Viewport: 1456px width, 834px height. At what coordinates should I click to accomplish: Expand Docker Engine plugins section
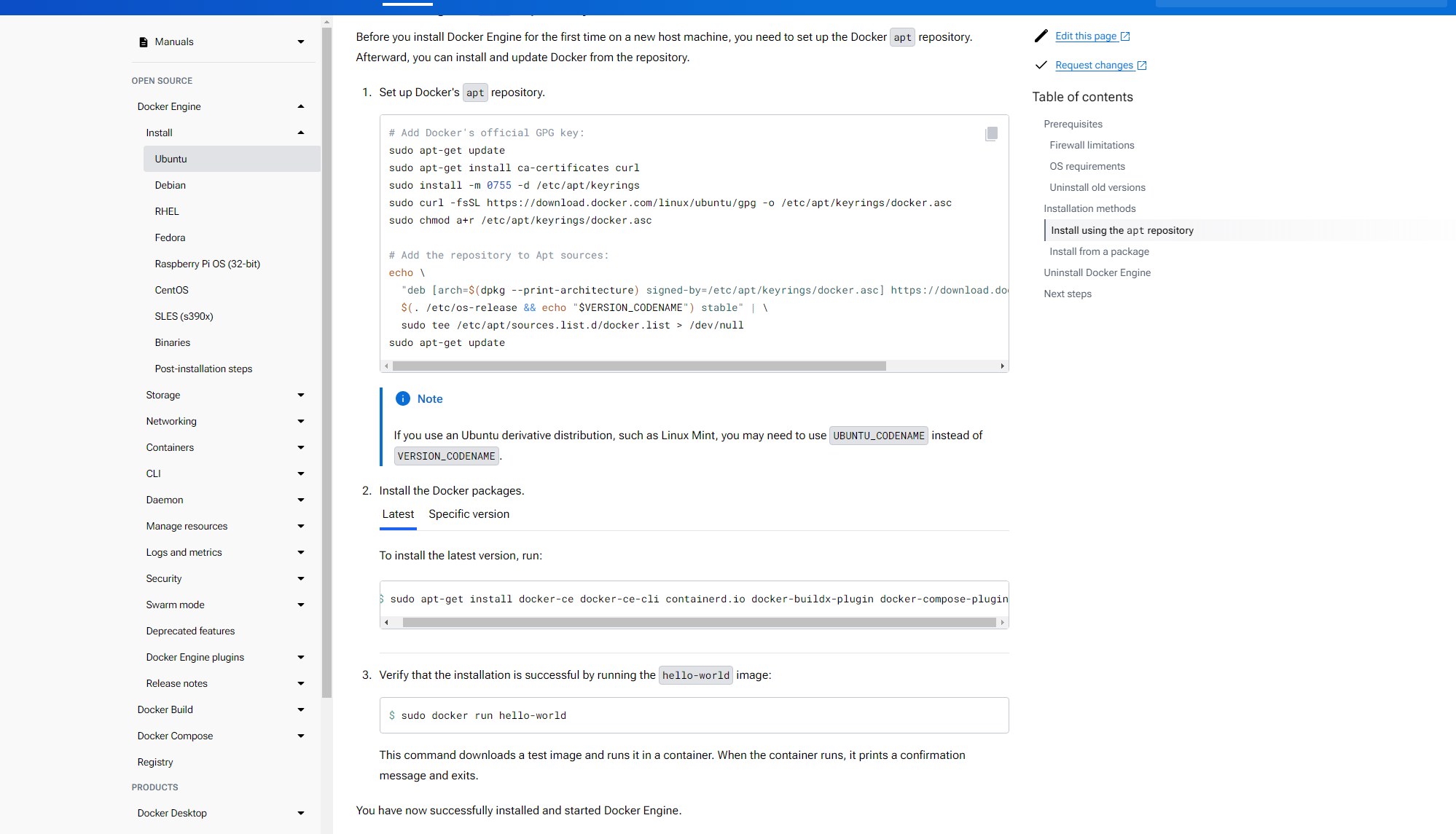pos(301,657)
